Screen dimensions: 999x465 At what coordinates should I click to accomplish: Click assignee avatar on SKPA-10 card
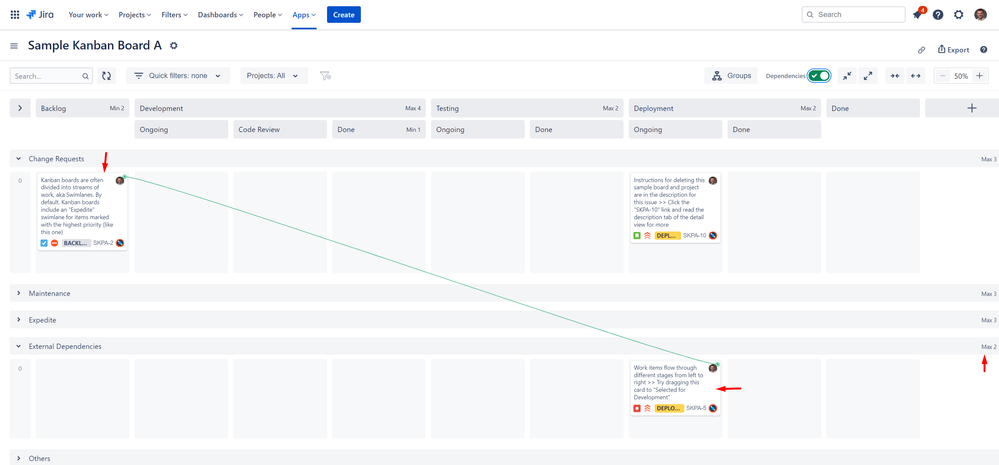(713, 181)
